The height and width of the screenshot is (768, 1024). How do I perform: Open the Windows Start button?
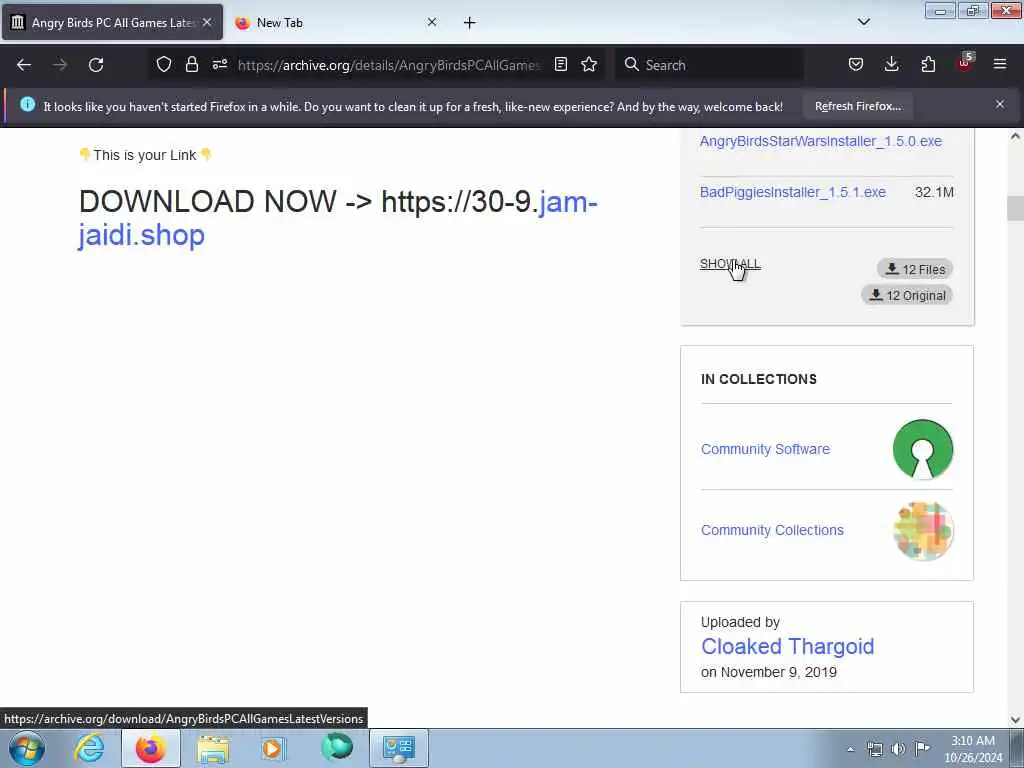[x=26, y=748]
